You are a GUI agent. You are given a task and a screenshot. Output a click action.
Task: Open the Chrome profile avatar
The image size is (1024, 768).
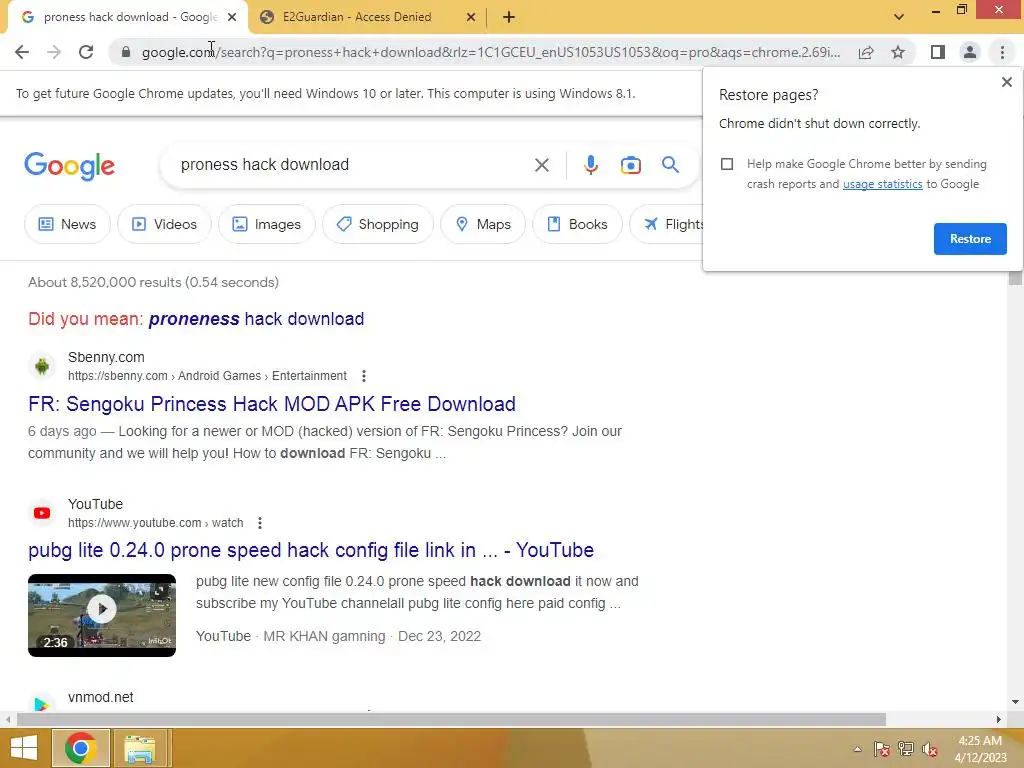pos(970,52)
